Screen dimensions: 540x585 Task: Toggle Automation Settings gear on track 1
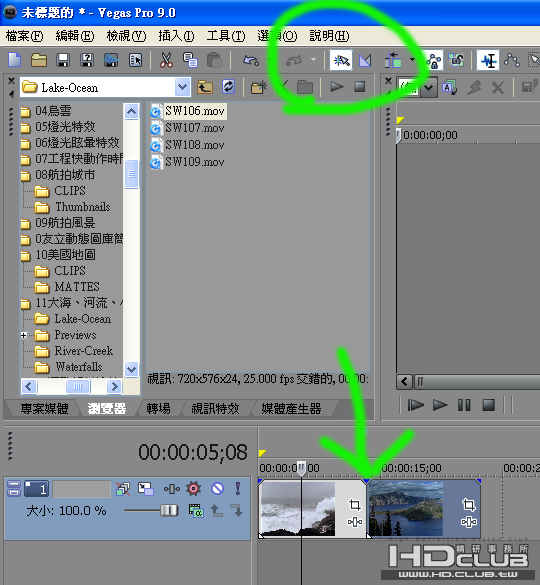point(193,488)
